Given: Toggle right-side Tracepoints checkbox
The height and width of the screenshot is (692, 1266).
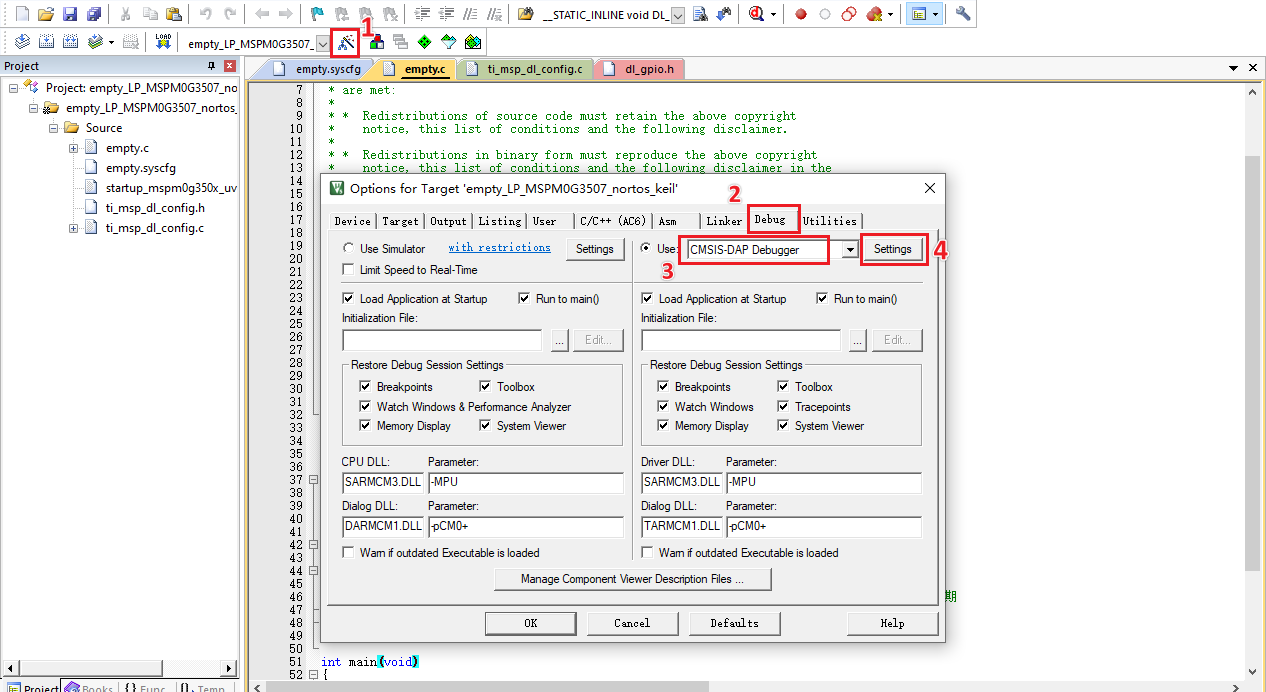Looking at the screenshot, I should (784, 407).
